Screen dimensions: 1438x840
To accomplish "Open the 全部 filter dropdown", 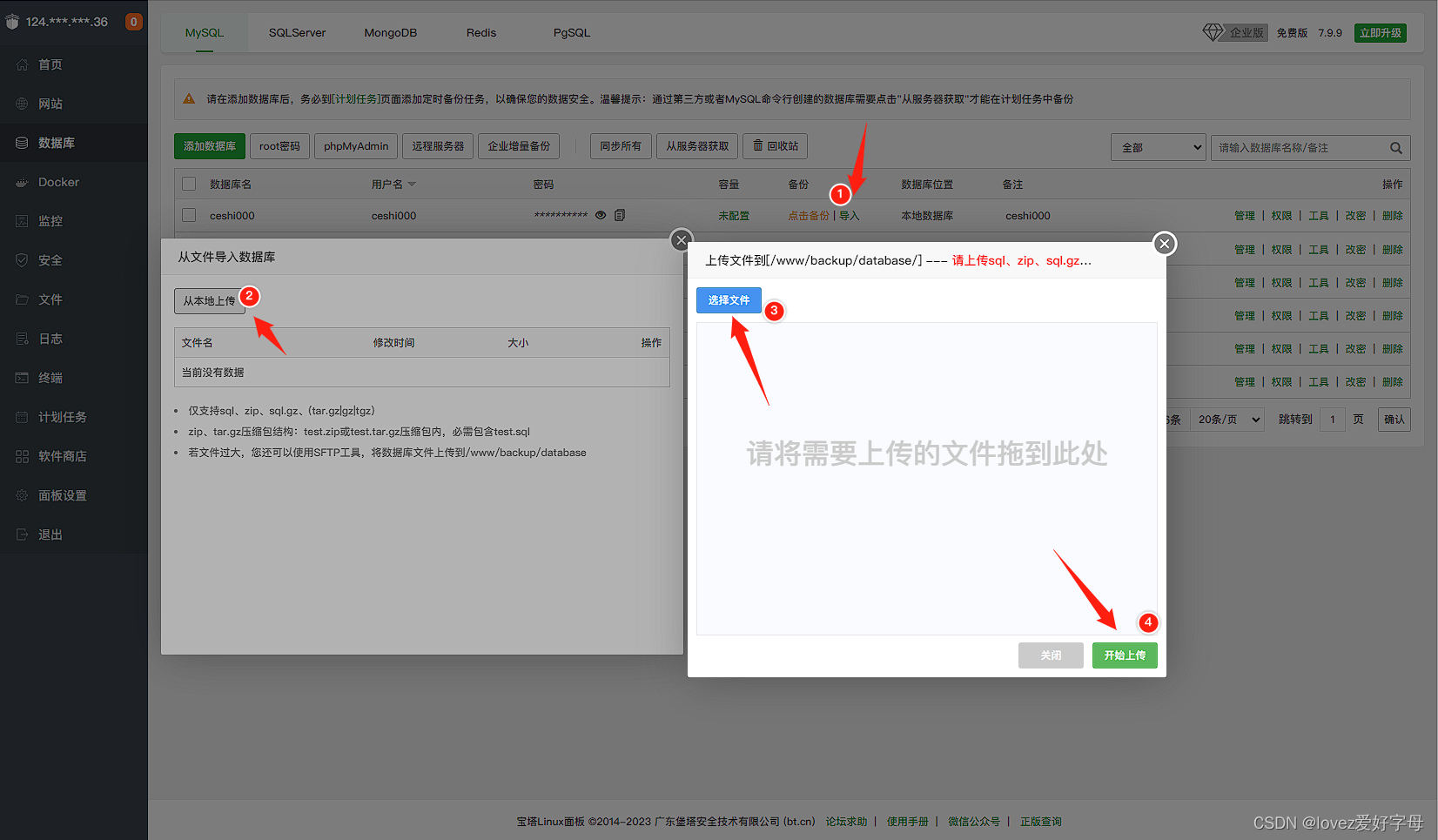I will [x=1158, y=148].
